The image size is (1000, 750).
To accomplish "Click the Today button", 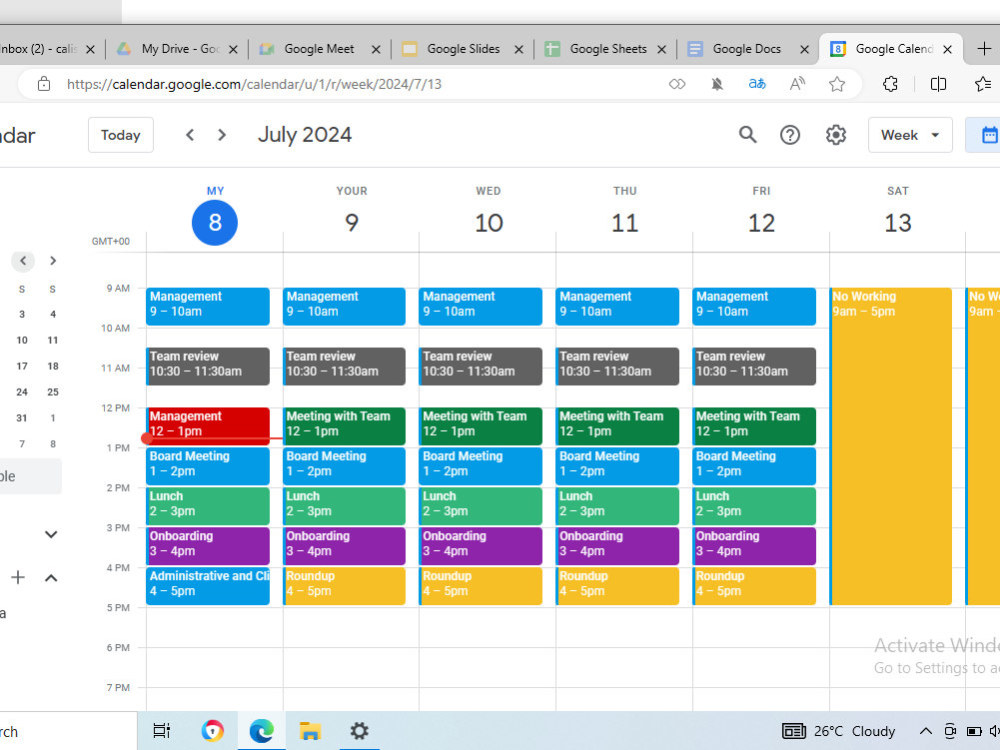I will [x=121, y=135].
